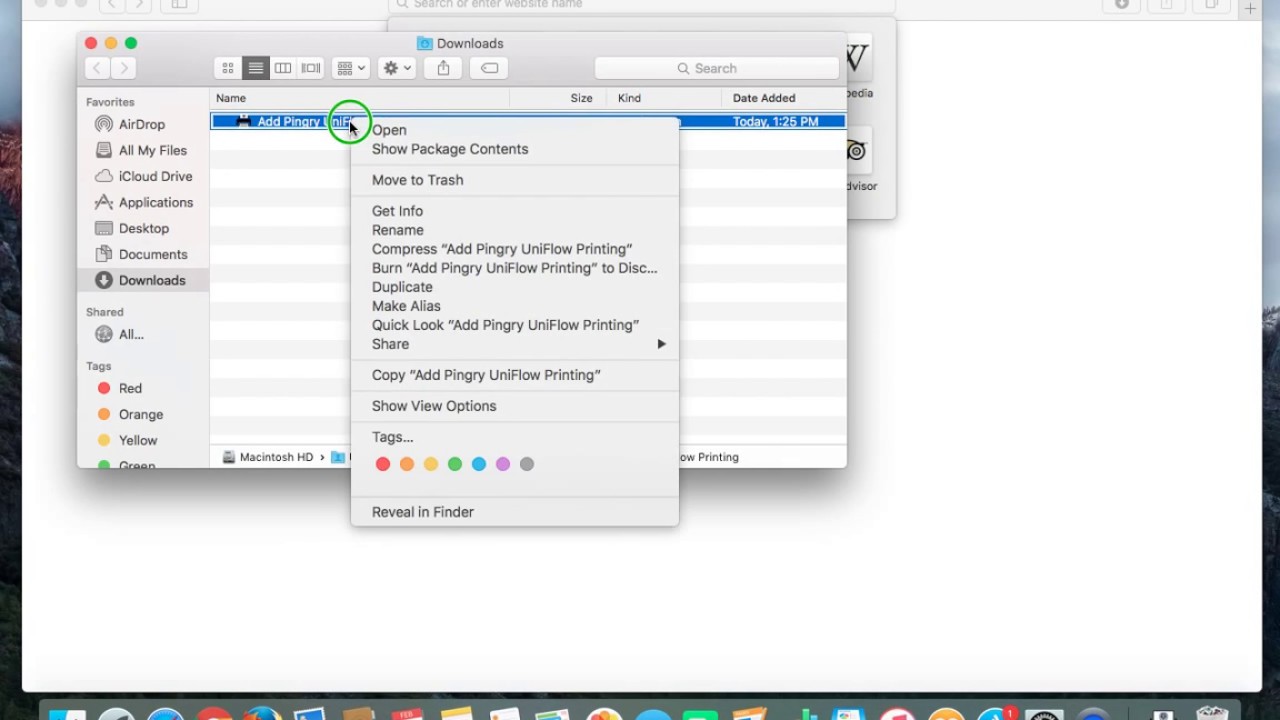This screenshot has height=720, width=1280.
Task: Choose Burn "Add Pingry UniFlow Printing" to Disc
Action: [x=514, y=268]
